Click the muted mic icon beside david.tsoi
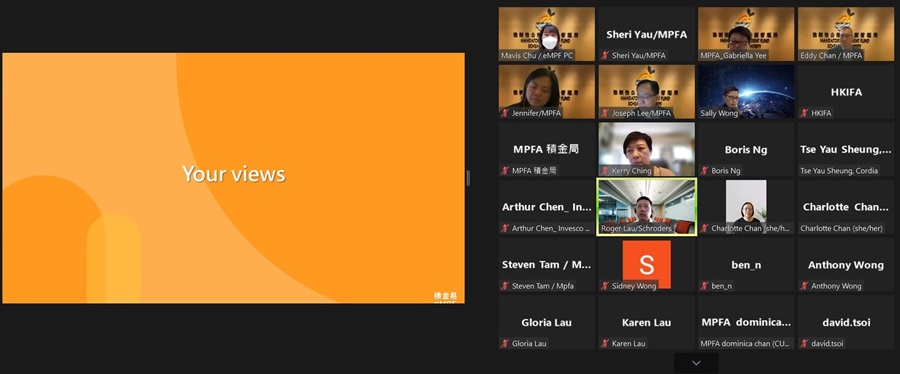The height and width of the screenshot is (374, 900). [x=804, y=343]
